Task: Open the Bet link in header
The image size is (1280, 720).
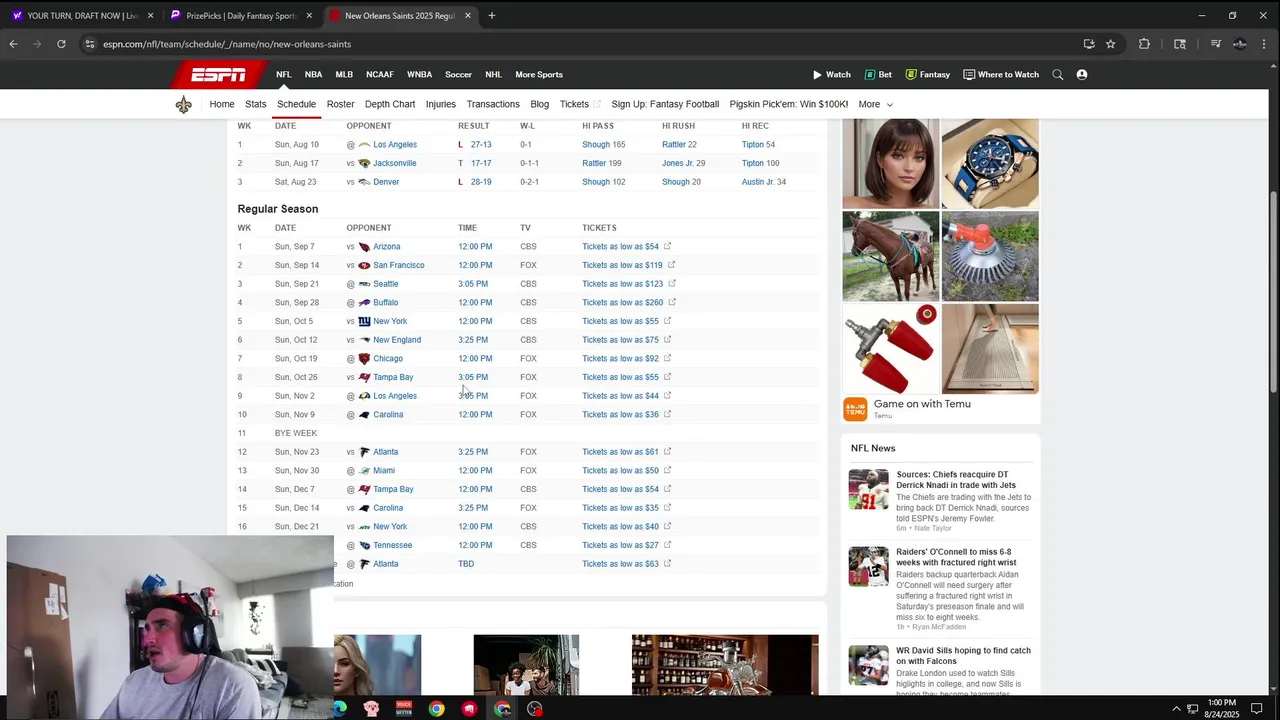Action: click(x=878, y=75)
